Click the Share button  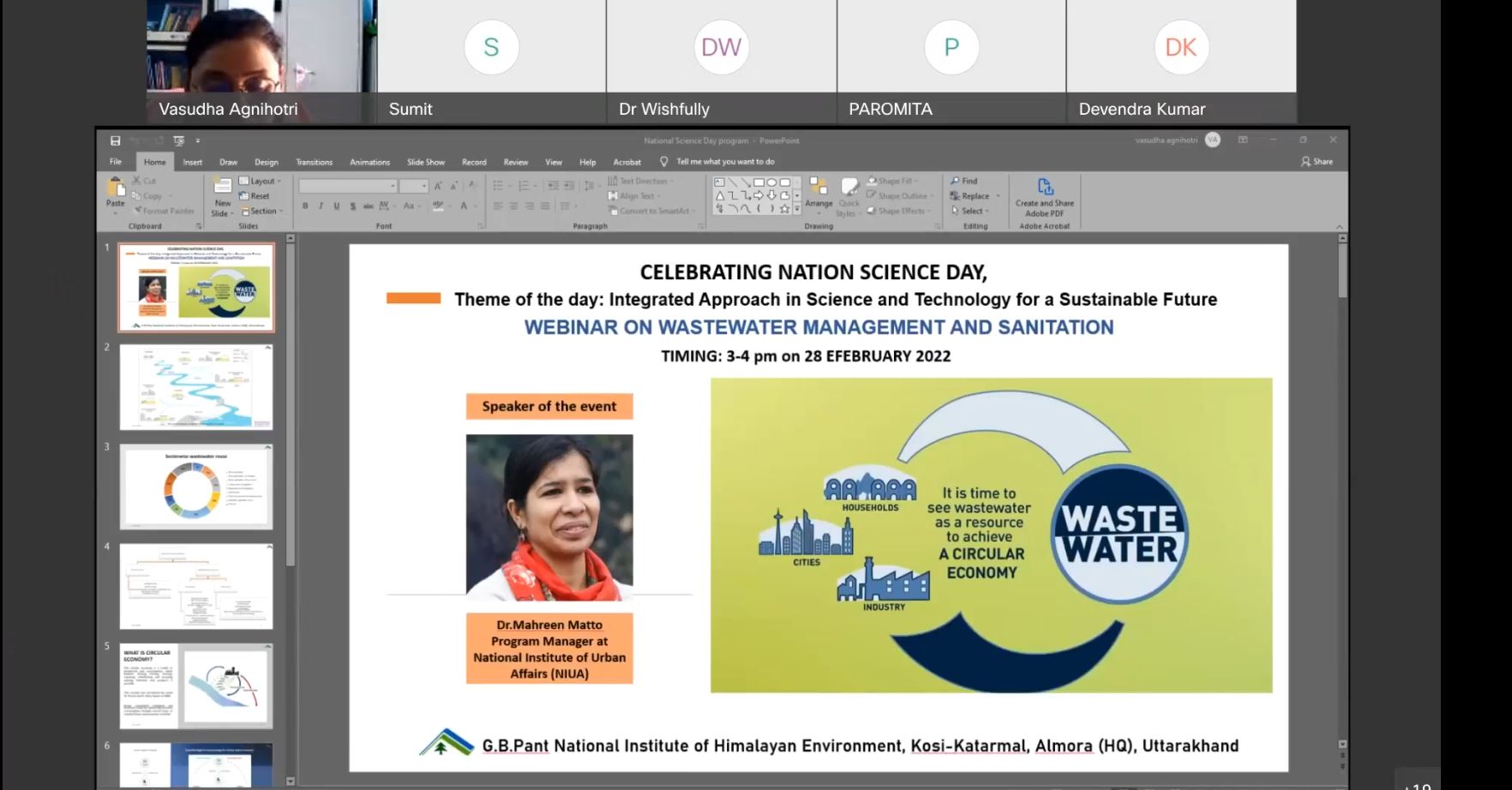[x=1317, y=161]
